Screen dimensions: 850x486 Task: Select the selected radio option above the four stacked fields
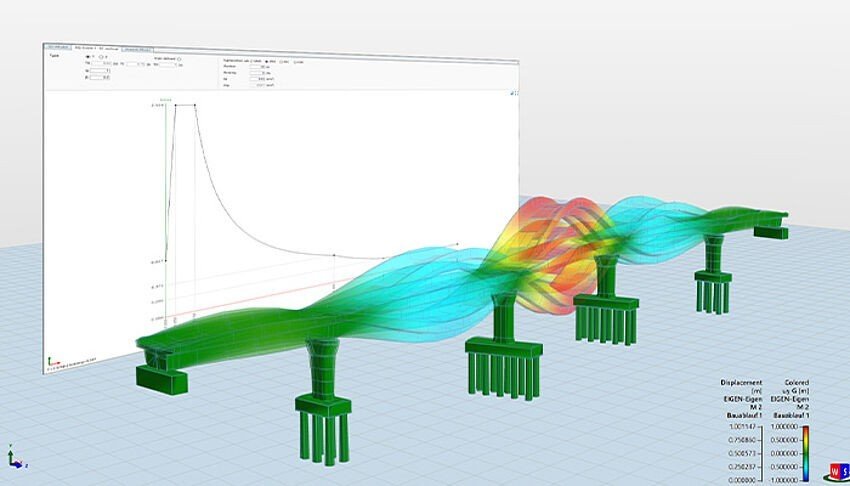(267, 61)
